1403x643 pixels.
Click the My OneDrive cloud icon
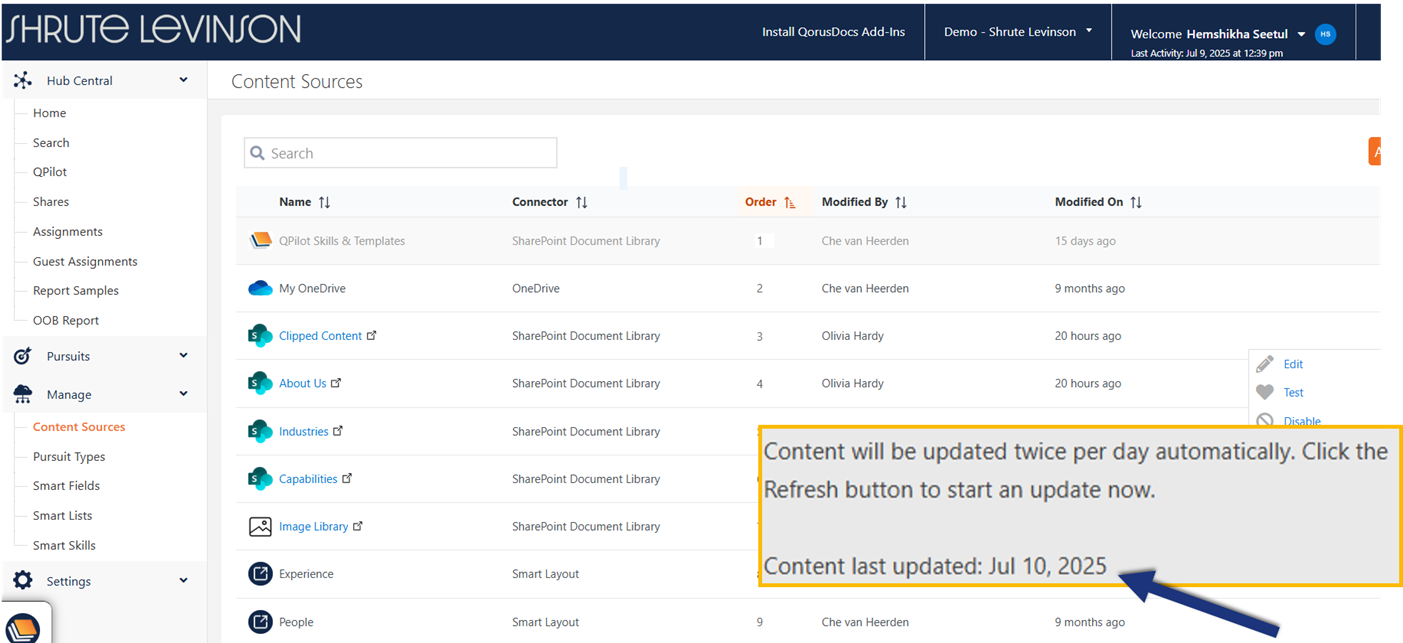(x=260, y=289)
